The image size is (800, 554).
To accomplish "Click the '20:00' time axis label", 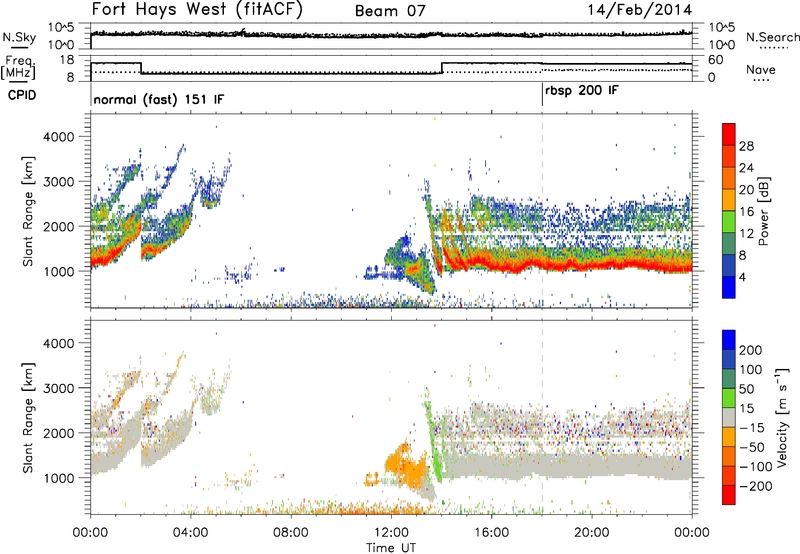I will tap(591, 533).
